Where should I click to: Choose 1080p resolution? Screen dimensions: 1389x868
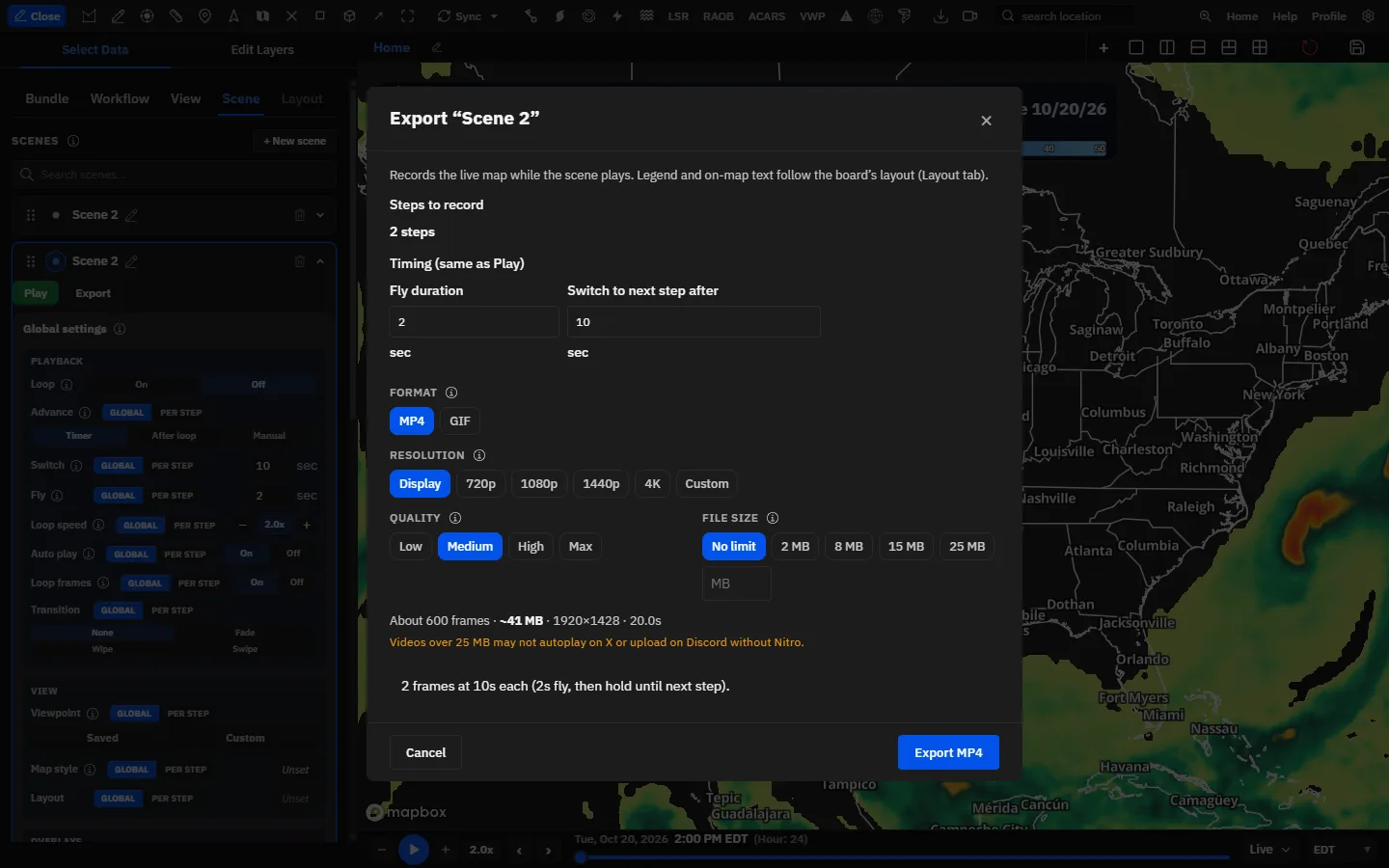click(539, 483)
